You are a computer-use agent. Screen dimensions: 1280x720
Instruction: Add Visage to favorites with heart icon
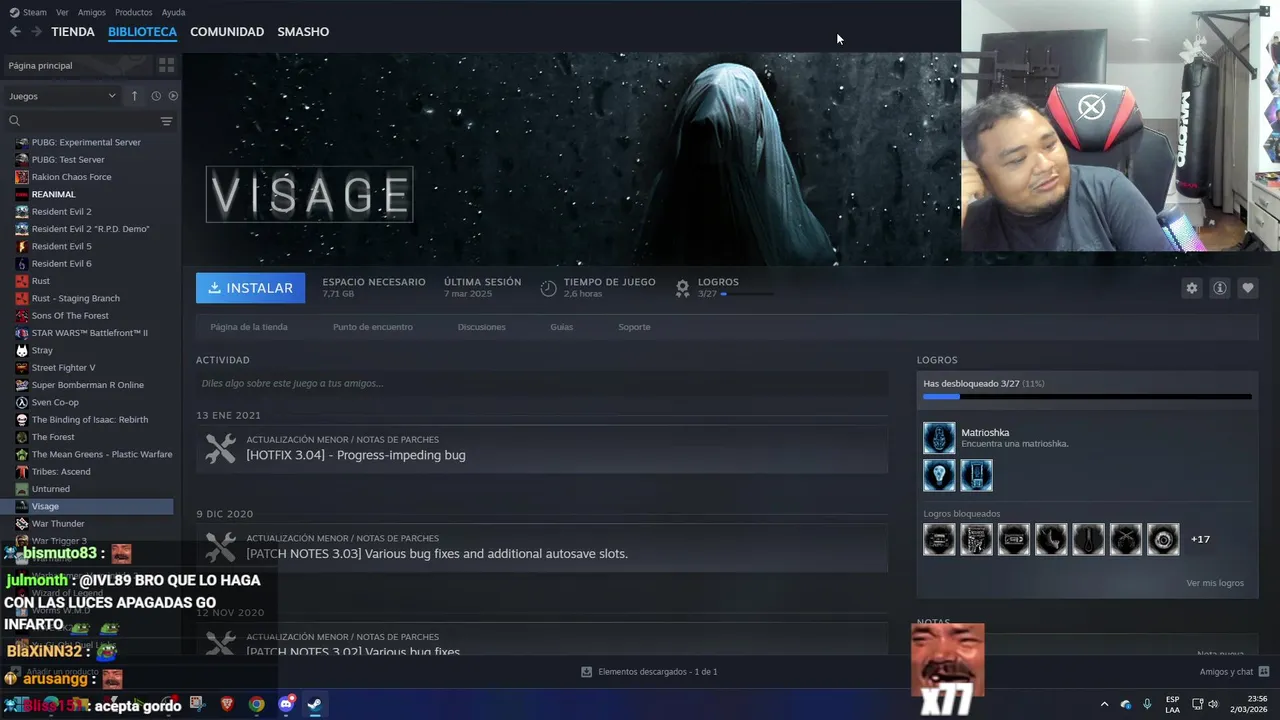tap(1247, 288)
